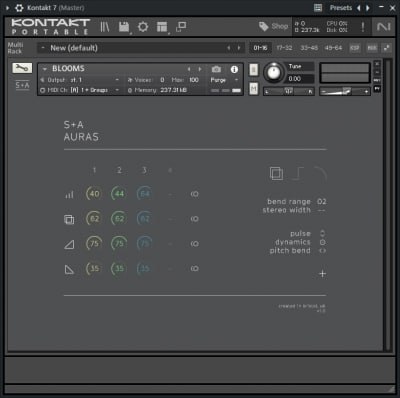Load next instrument arrow in BLOOMS header
400x398 pixels.
200,69
